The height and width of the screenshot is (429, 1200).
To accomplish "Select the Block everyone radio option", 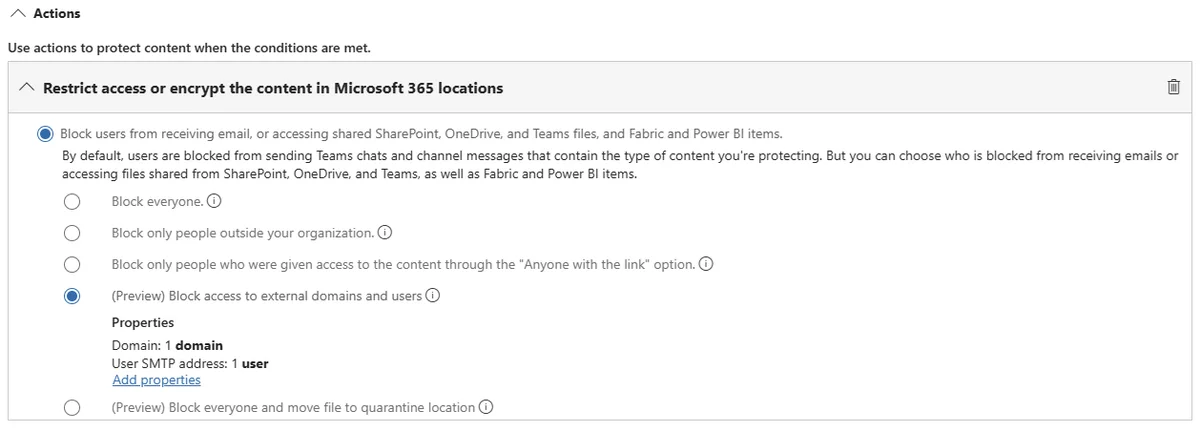I will pyautogui.click(x=71, y=202).
